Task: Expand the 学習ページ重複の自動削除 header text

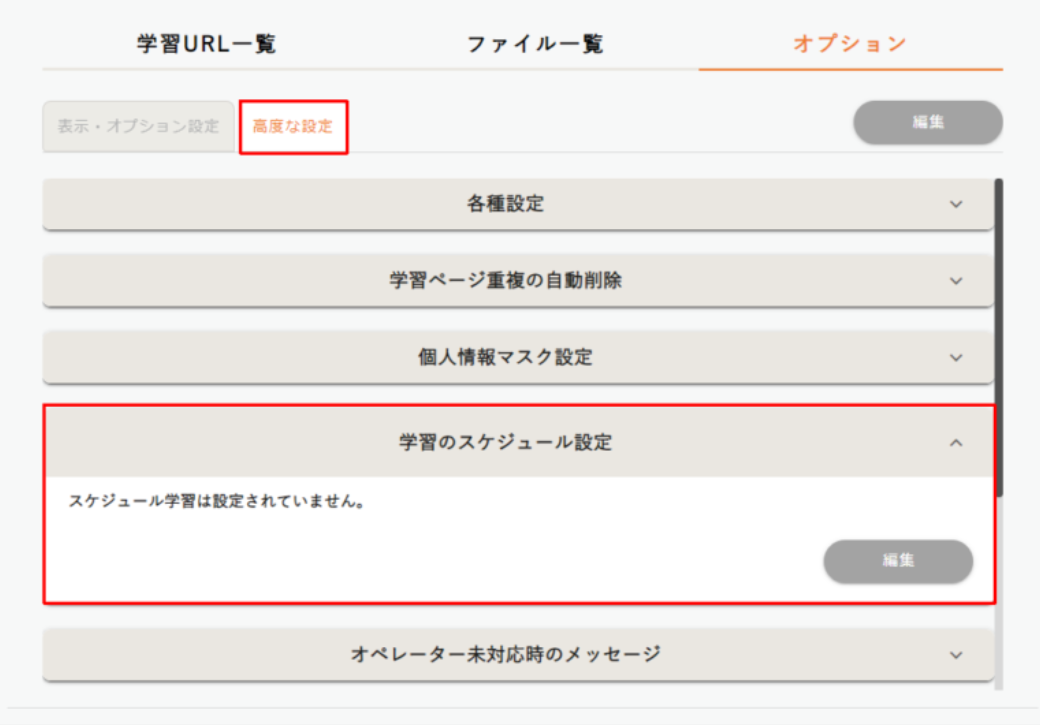Action: (505, 281)
